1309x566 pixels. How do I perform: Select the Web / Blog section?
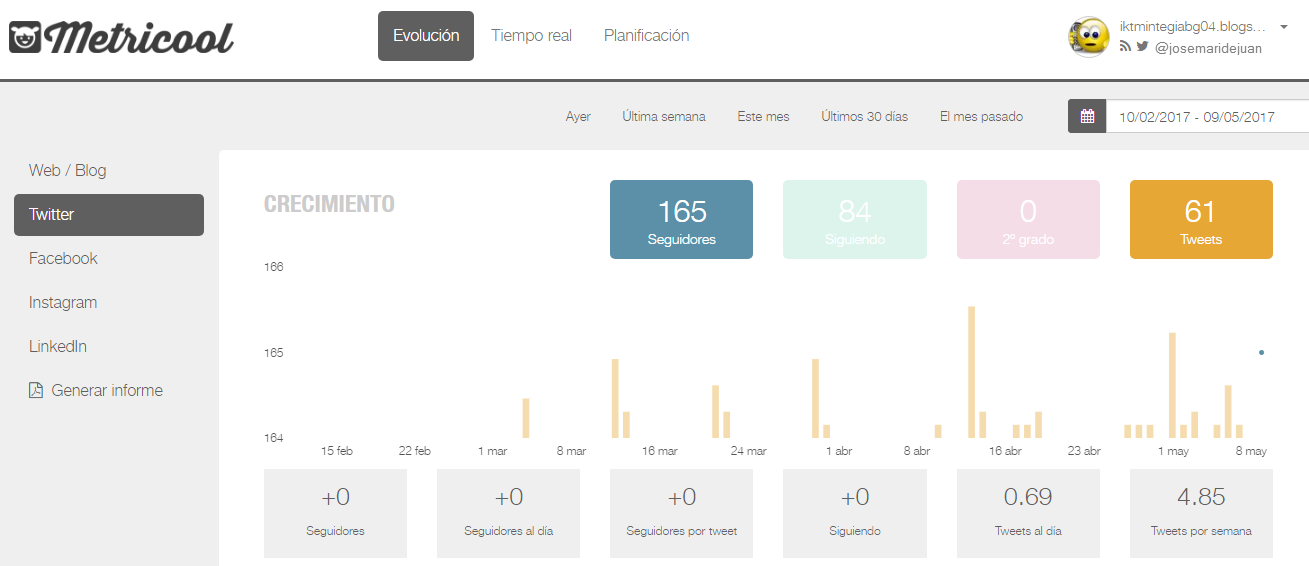[68, 170]
